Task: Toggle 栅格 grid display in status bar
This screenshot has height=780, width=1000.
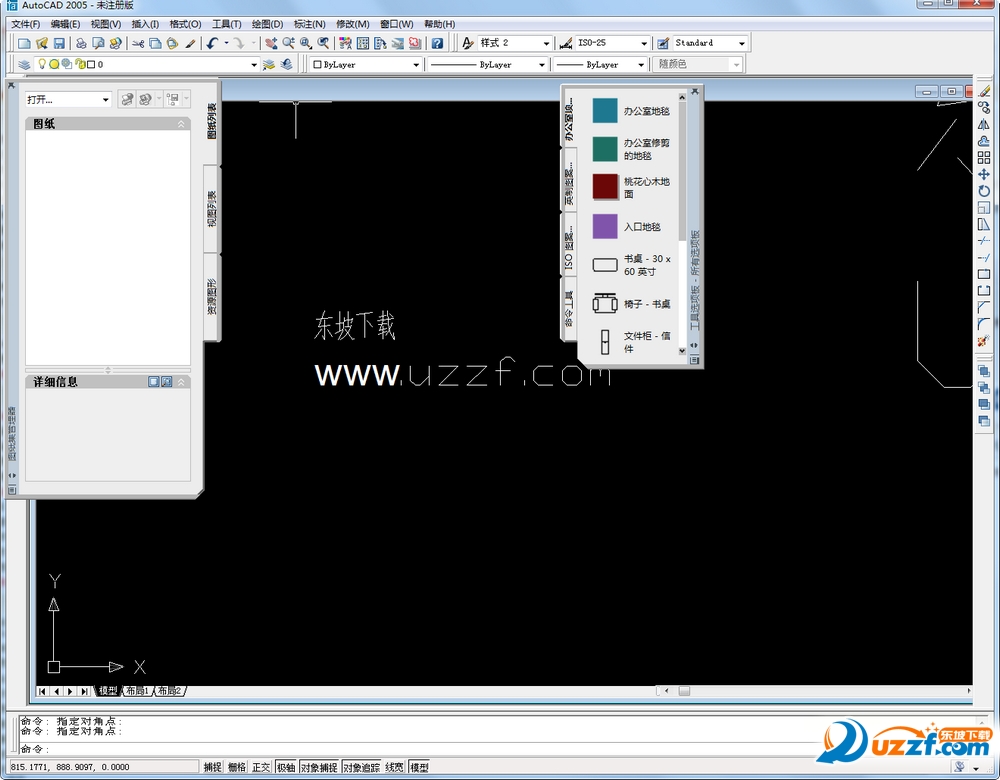Action: (237, 767)
